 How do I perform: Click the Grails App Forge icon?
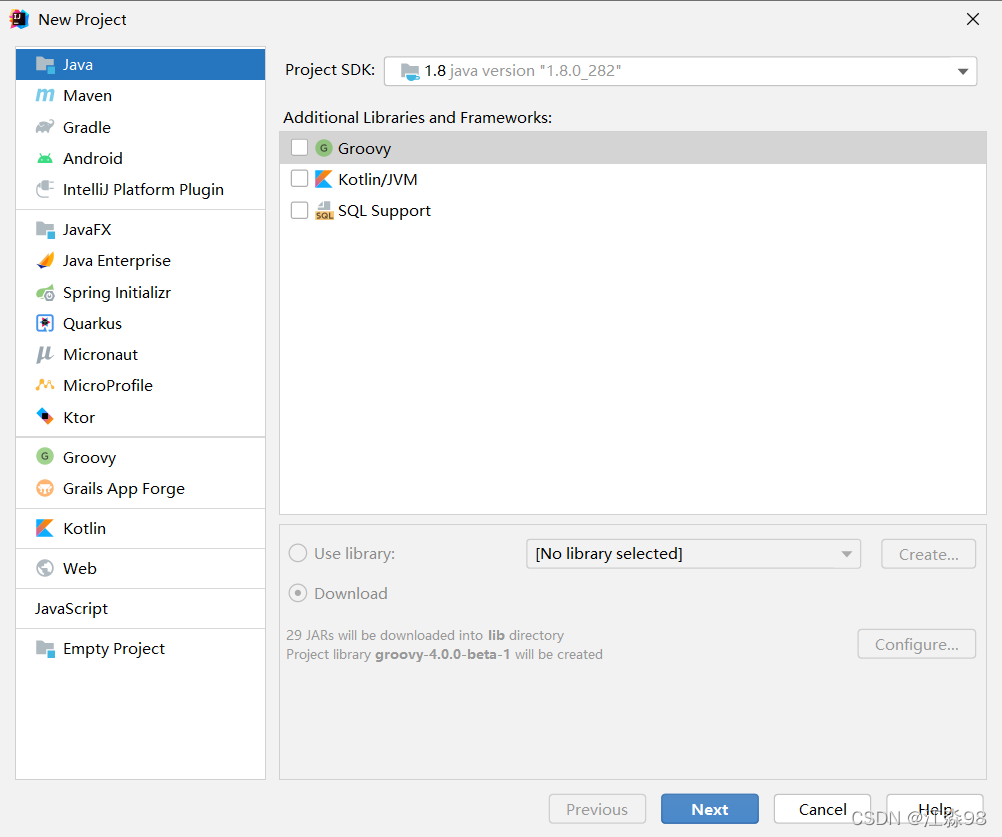pos(45,488)
